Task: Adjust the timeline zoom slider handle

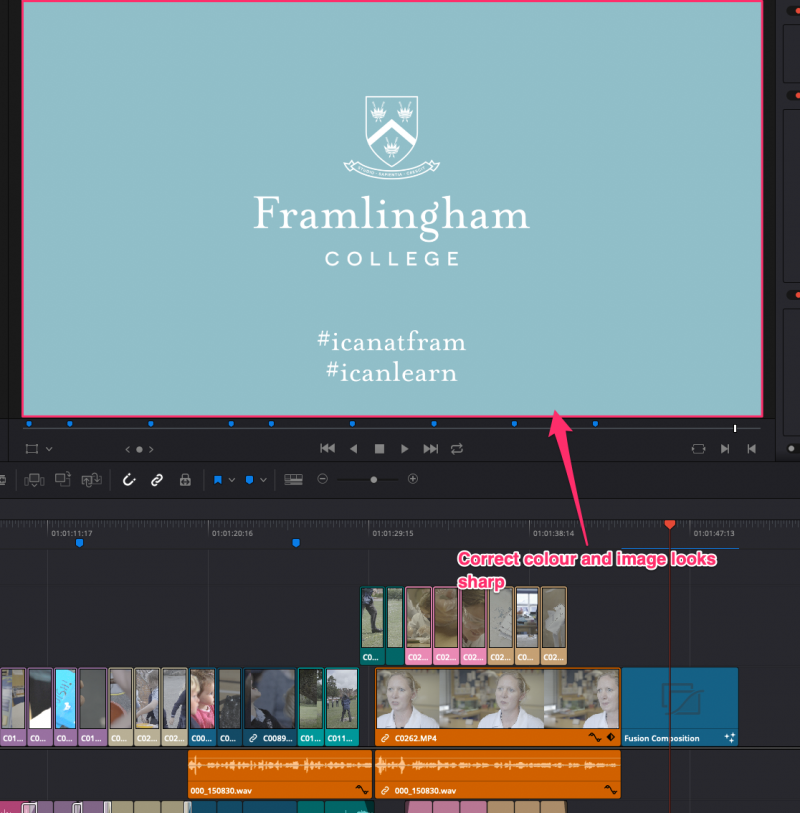Action: click(x=374, y=480)
